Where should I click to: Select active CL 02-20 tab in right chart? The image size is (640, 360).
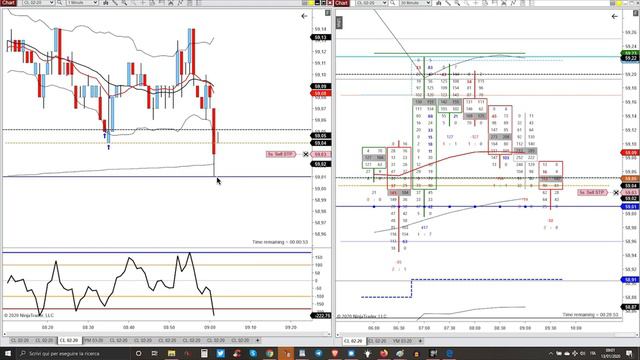click(353, 341)
